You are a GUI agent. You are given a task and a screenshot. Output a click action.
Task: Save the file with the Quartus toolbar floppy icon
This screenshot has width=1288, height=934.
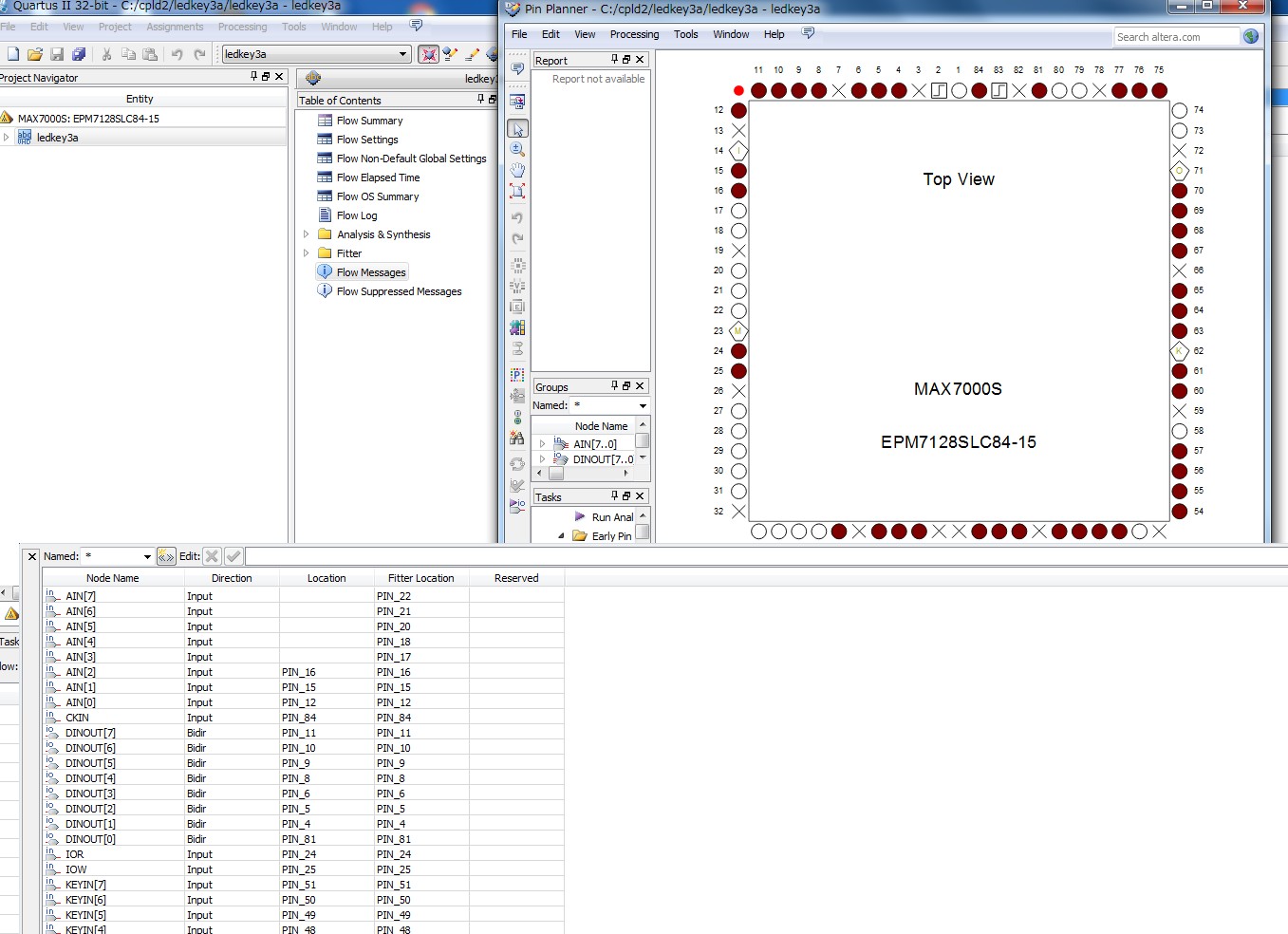pyautogui.click(x=57, y=54)
